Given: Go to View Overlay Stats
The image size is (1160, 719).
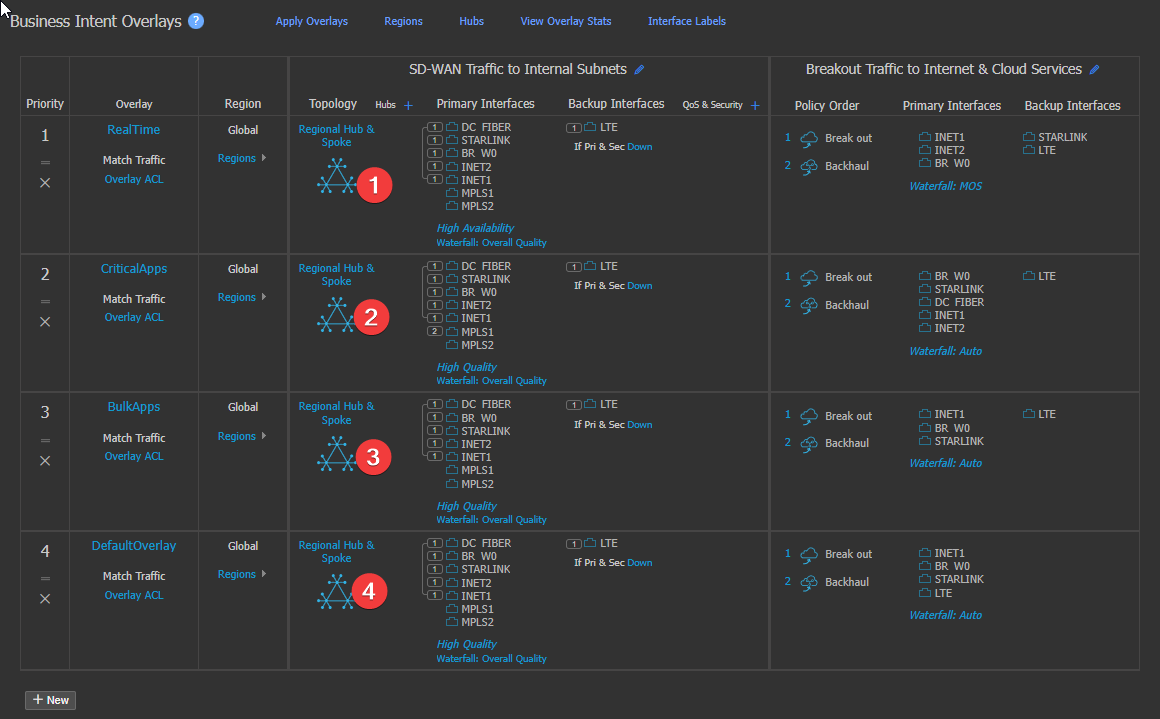Looking at the screenshot, I should coord(566,21).
